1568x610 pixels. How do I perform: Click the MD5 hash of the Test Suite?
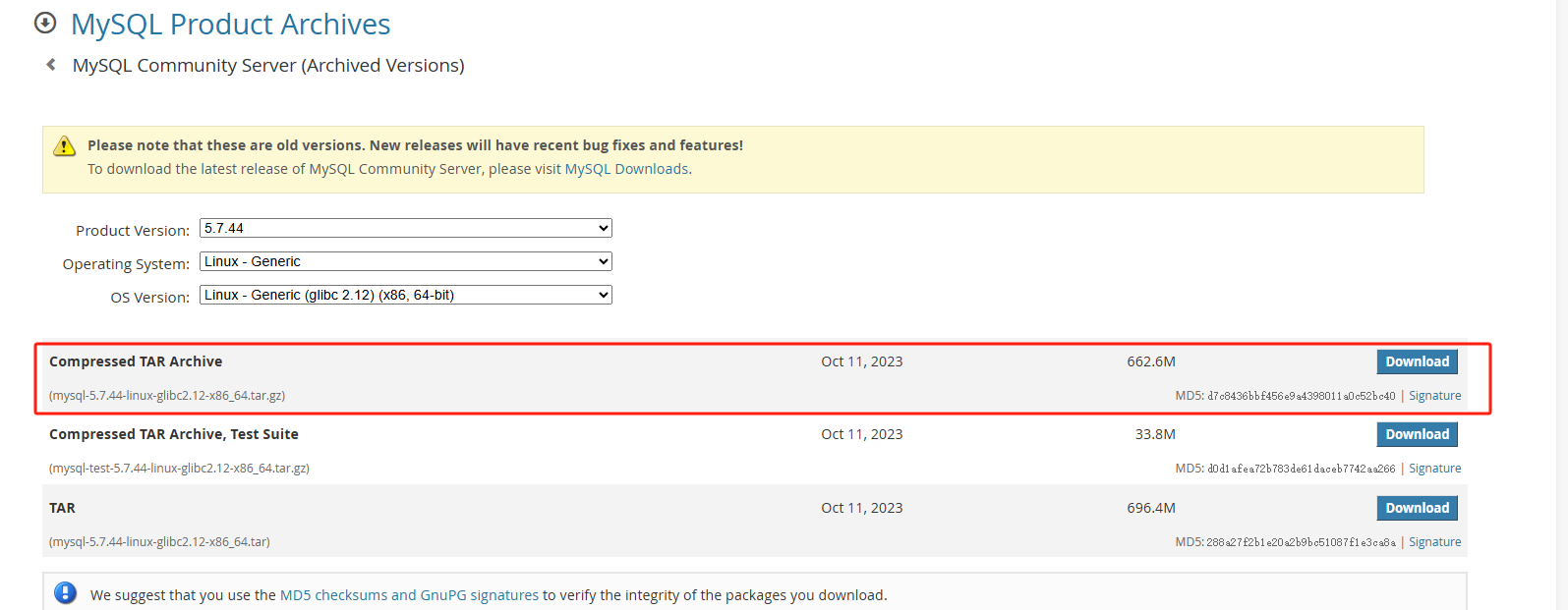[x=1301, y=469]
